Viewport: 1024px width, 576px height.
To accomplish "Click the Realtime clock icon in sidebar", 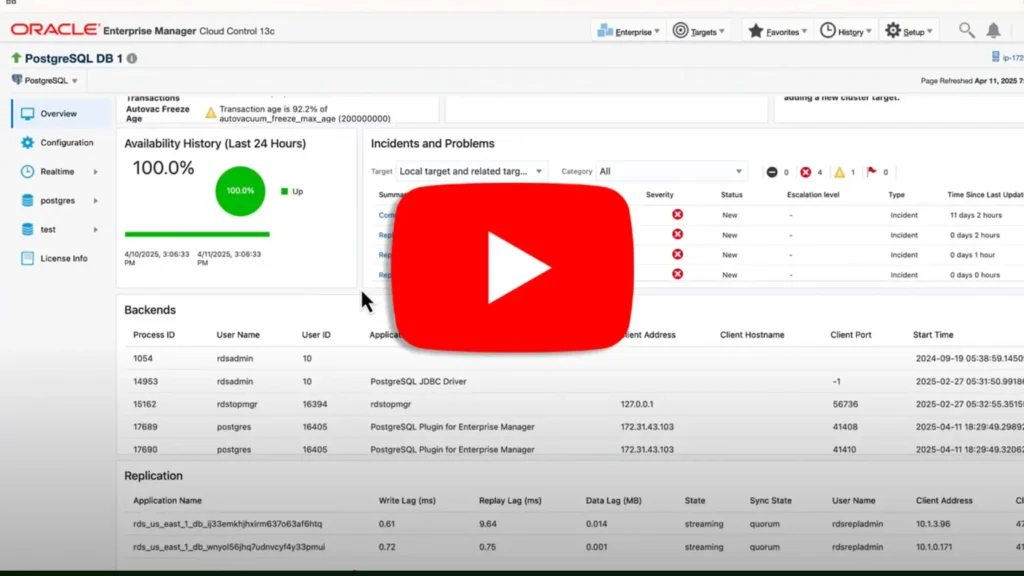I will click(27, 172).
